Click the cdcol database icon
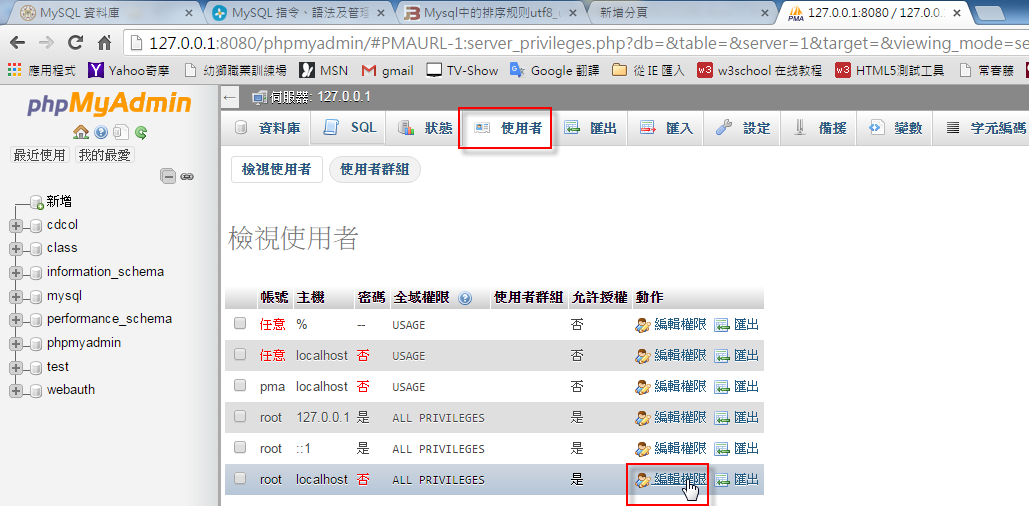1029x506 pixels. coord(37,225)
